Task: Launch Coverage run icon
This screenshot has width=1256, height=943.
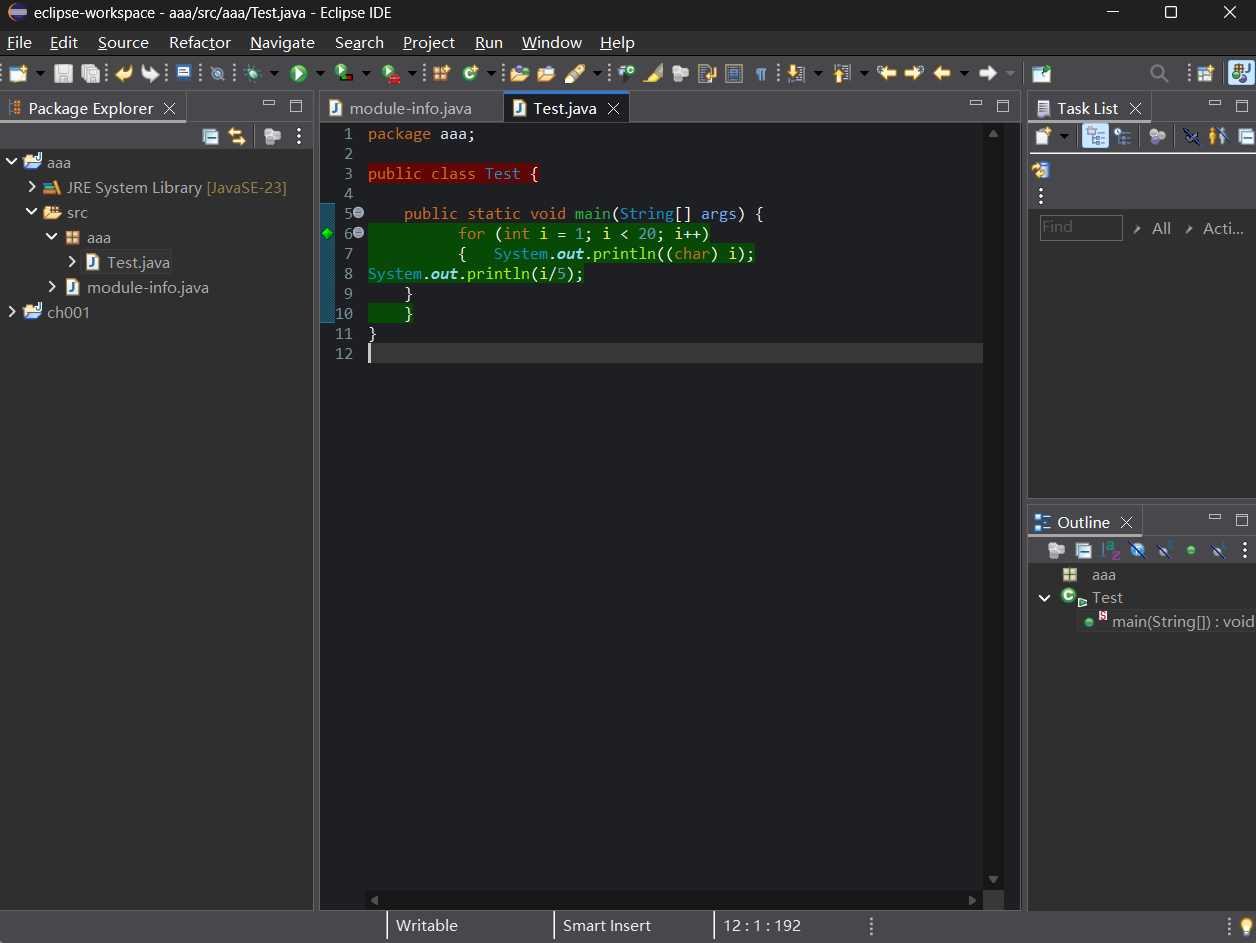Action: (x=343, y=73)
